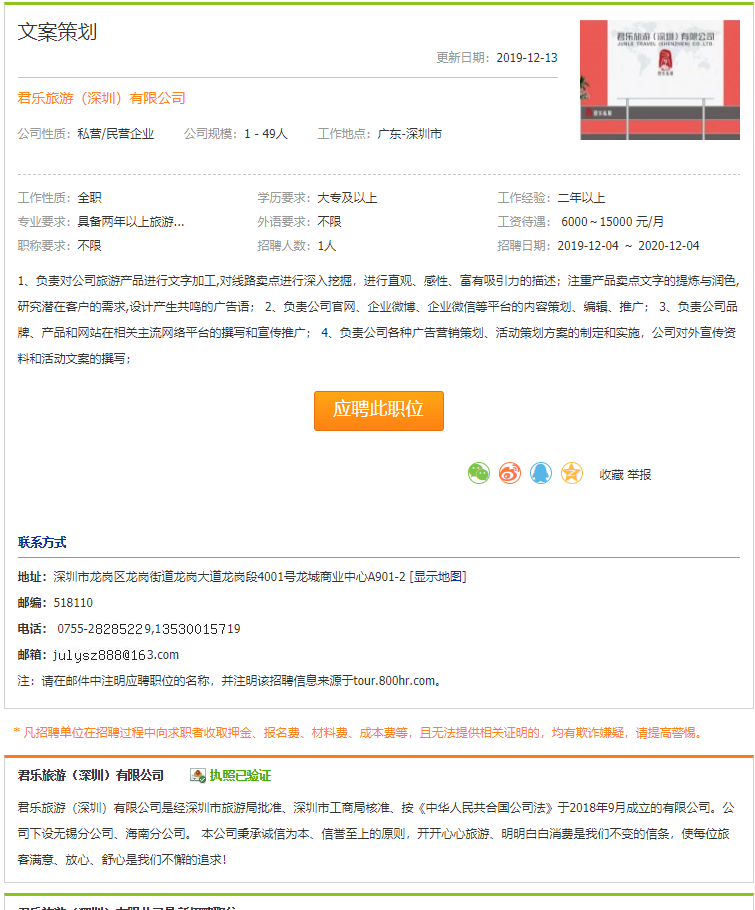The width and height of the screenshot is (755, 910).
Task: Click the email address julysz888@163.com
Action: [x=116, y=655]
